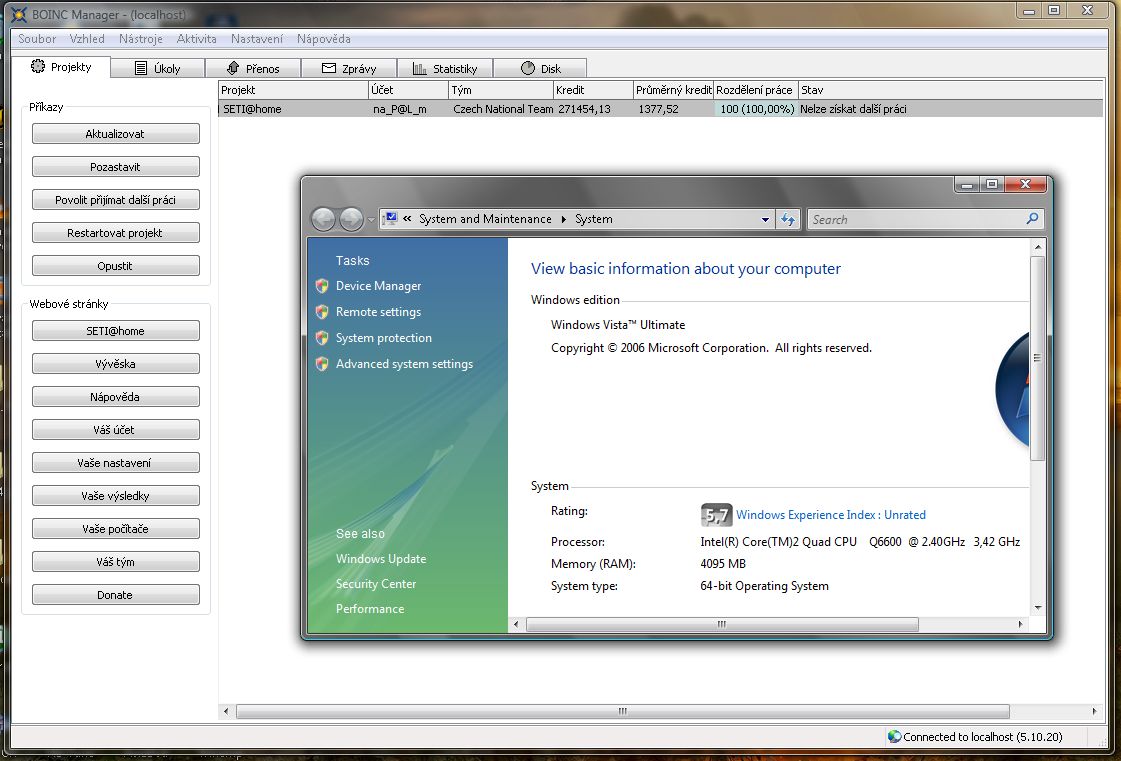The image size is (1121, 761).
Task: Switch to the Přenos tab
Action: 253,69
